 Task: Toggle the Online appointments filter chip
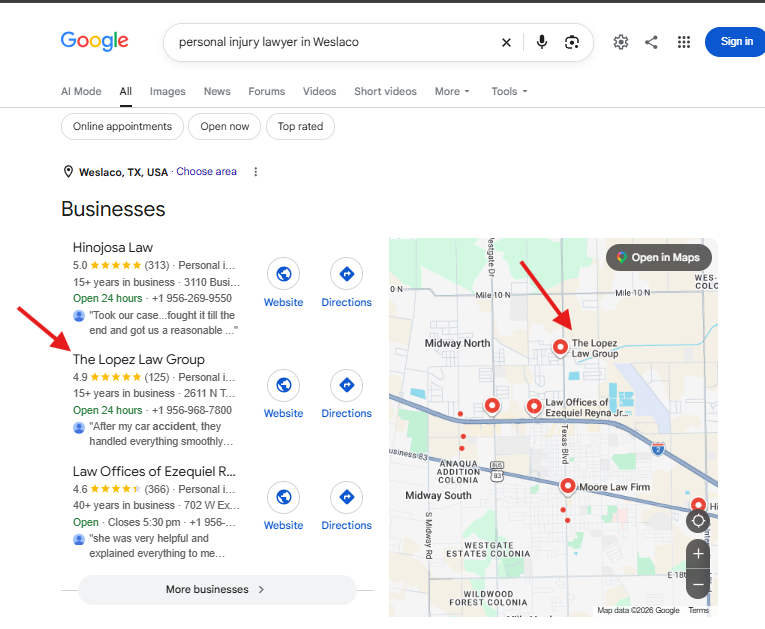[122, 126]
